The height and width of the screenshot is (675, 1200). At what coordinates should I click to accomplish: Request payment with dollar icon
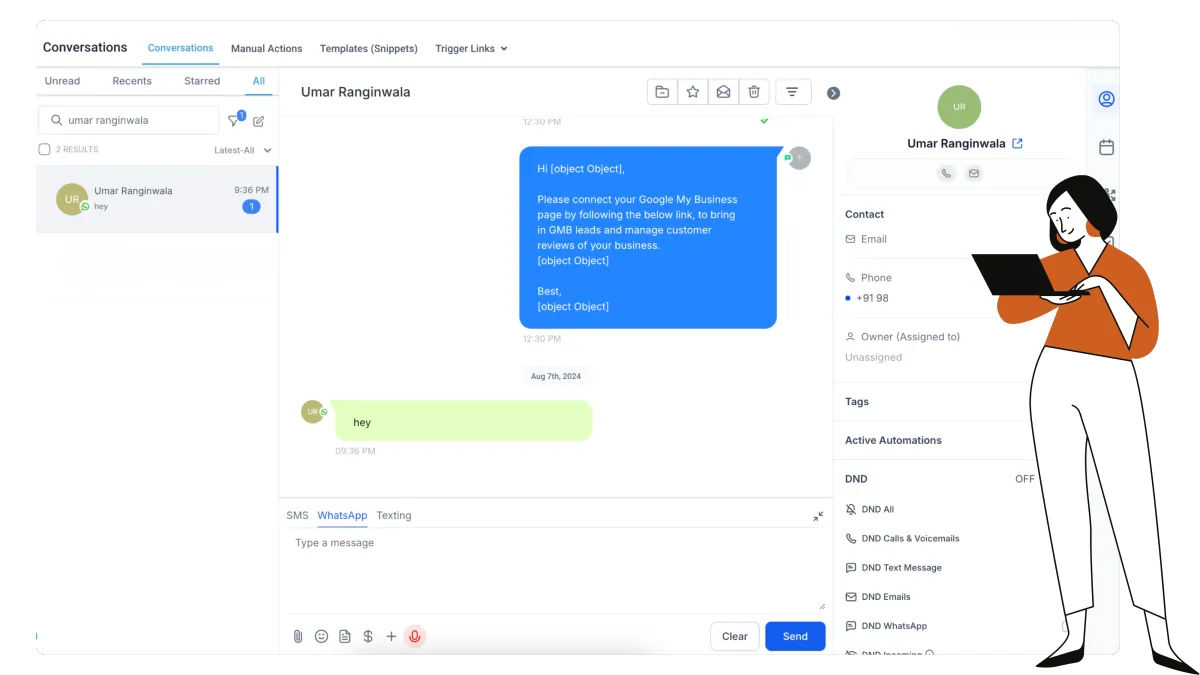point(368,636)
